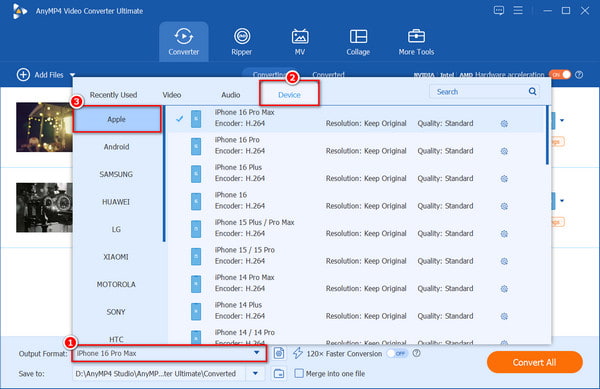This screenshot has width=600, height=389.
Task: Open settings gear for iPhone 16 Pro
Action: [504, 151]
